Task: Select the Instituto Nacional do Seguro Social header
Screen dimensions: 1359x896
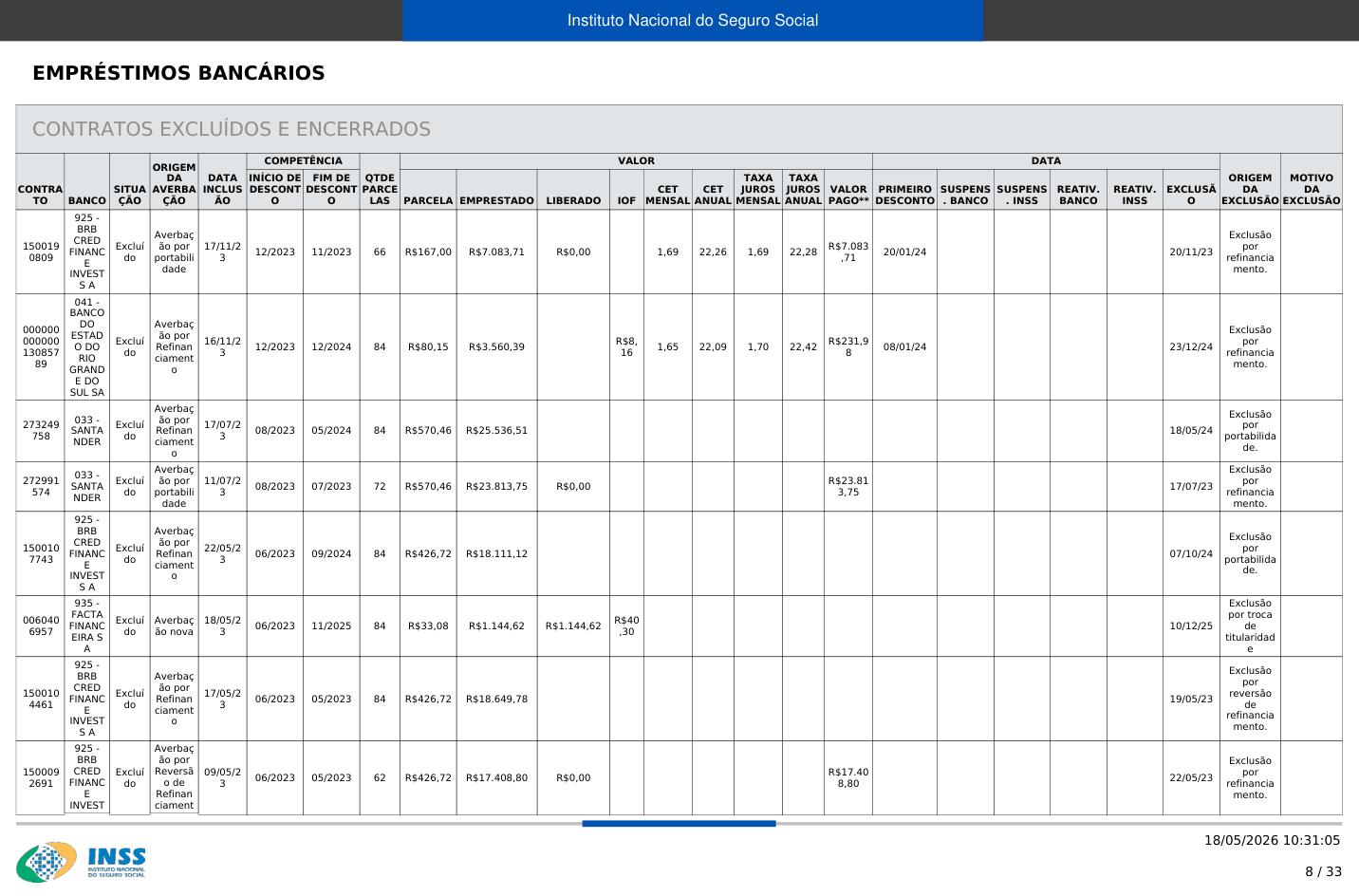Action: click(693, 20)
